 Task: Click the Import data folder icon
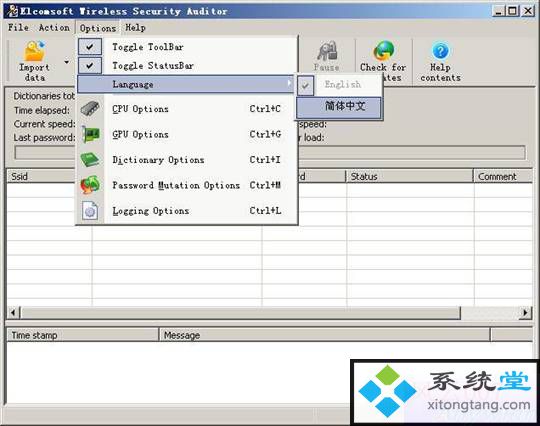coord(34,51)
